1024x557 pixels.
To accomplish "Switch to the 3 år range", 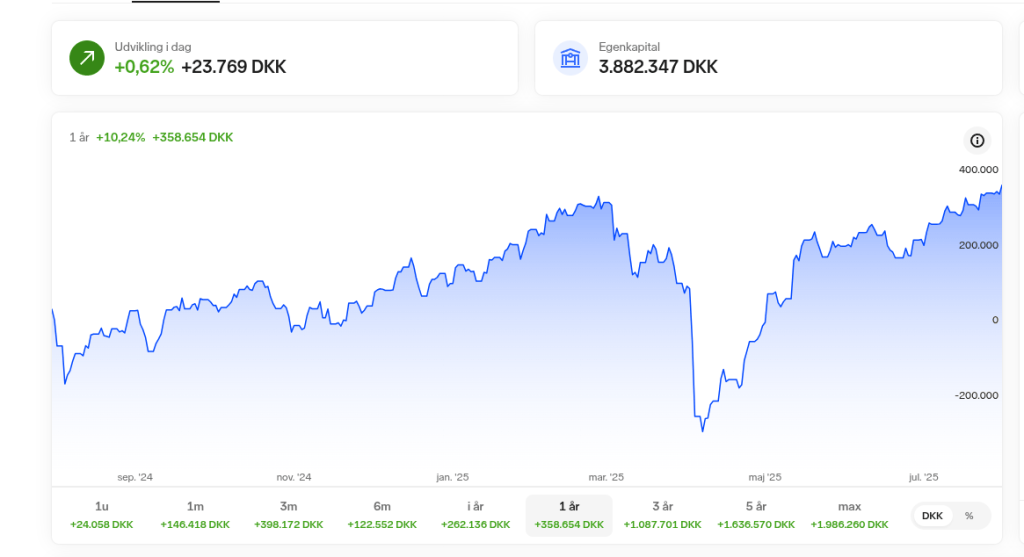I will [662, 515].
